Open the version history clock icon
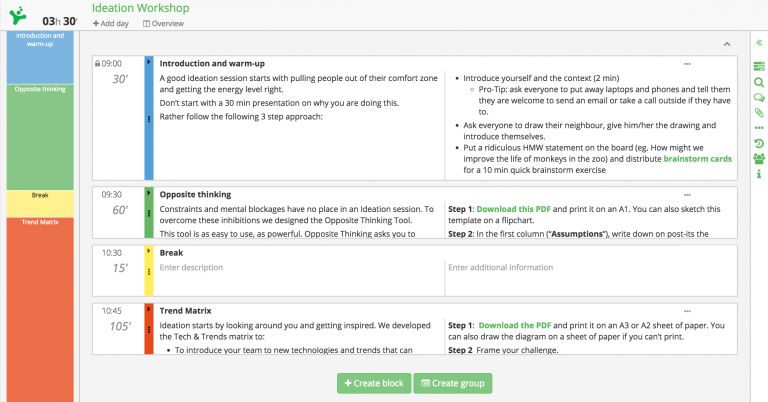This screenshot has width=768, height=402. [x=759, y=143]
